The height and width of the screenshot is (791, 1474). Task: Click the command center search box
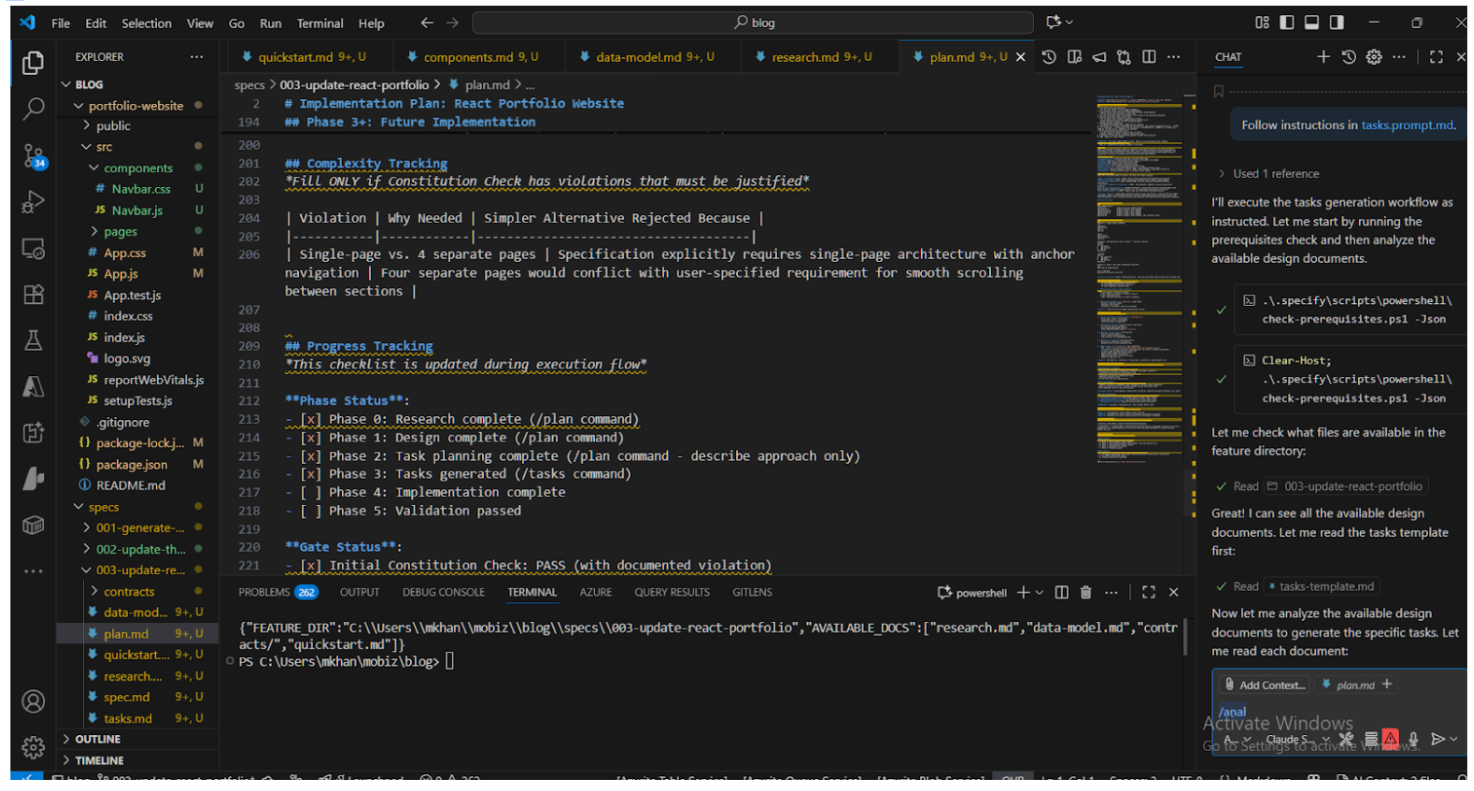[752, 22]
